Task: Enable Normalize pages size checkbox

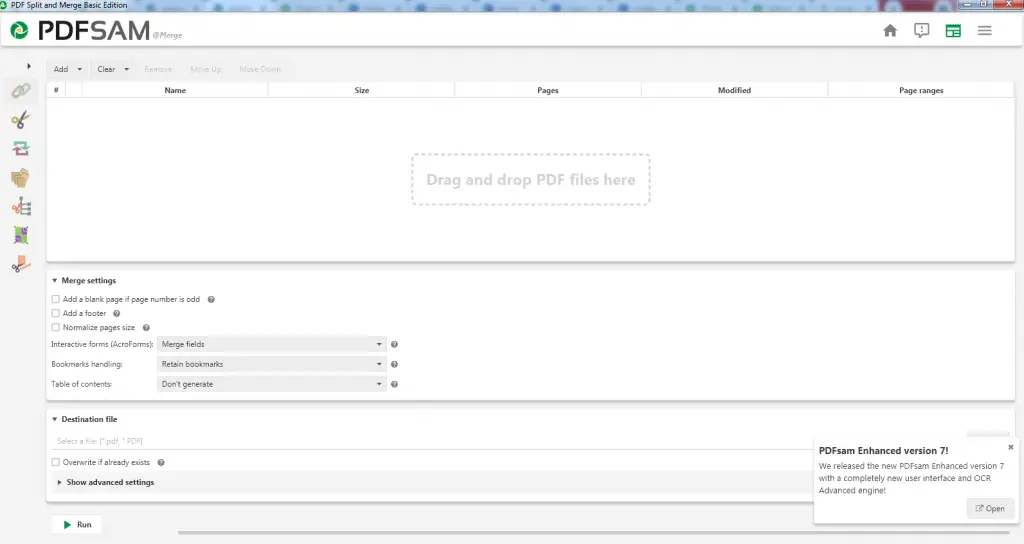Action: coord(56,328)
